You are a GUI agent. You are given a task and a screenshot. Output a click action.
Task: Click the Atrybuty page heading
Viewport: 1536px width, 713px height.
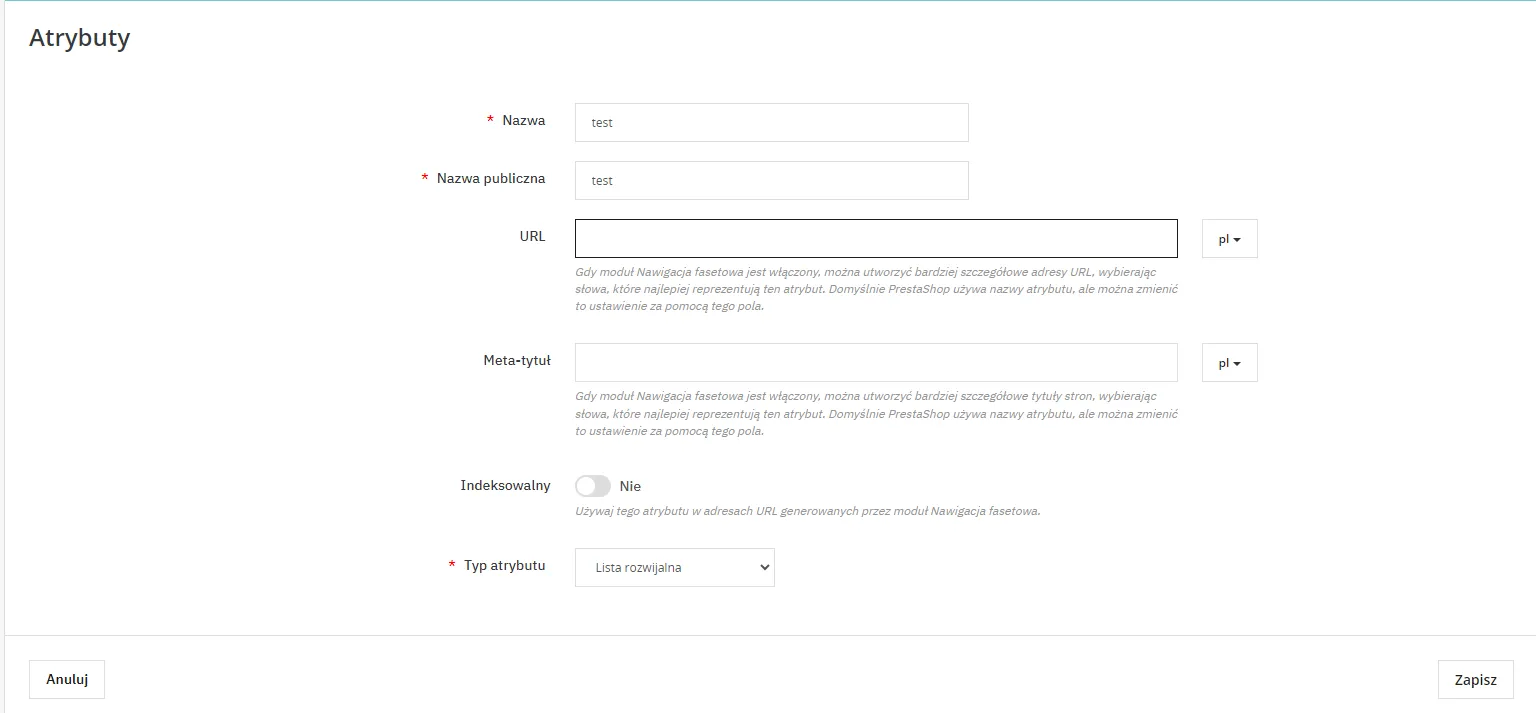pyautogui.click(x=80, y=38)
